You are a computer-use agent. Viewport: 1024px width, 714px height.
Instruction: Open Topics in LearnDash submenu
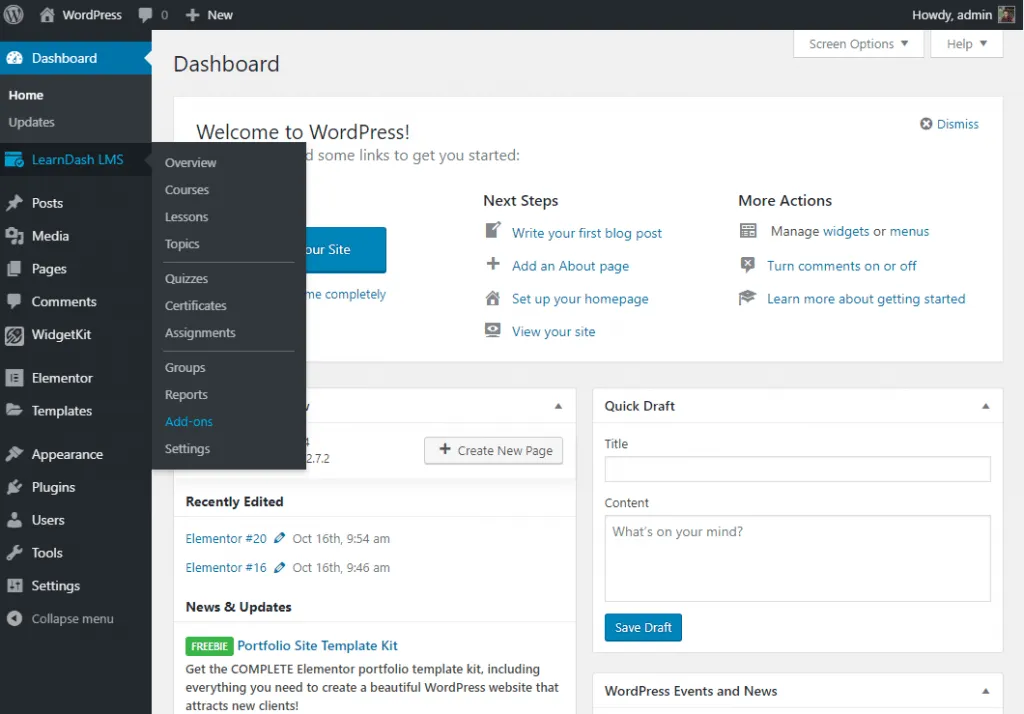[182, 244]
